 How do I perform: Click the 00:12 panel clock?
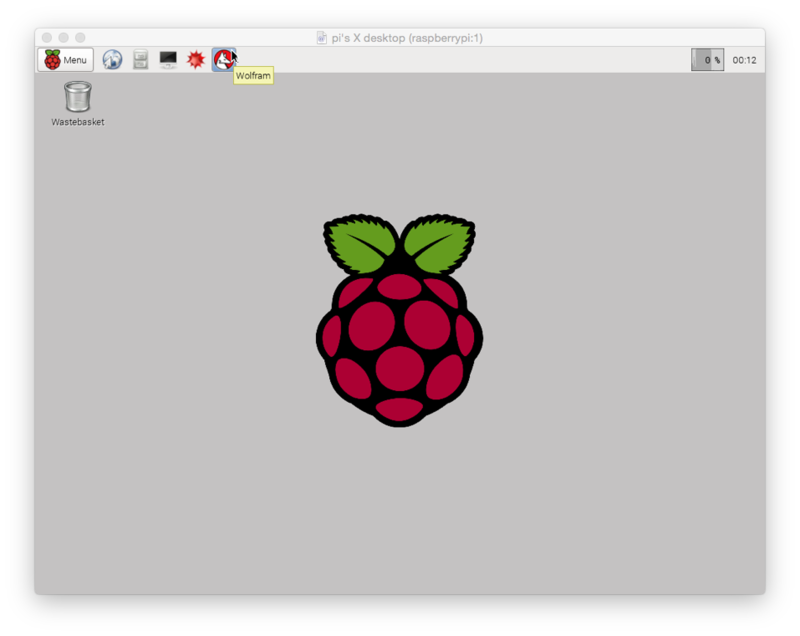point(744,60)
